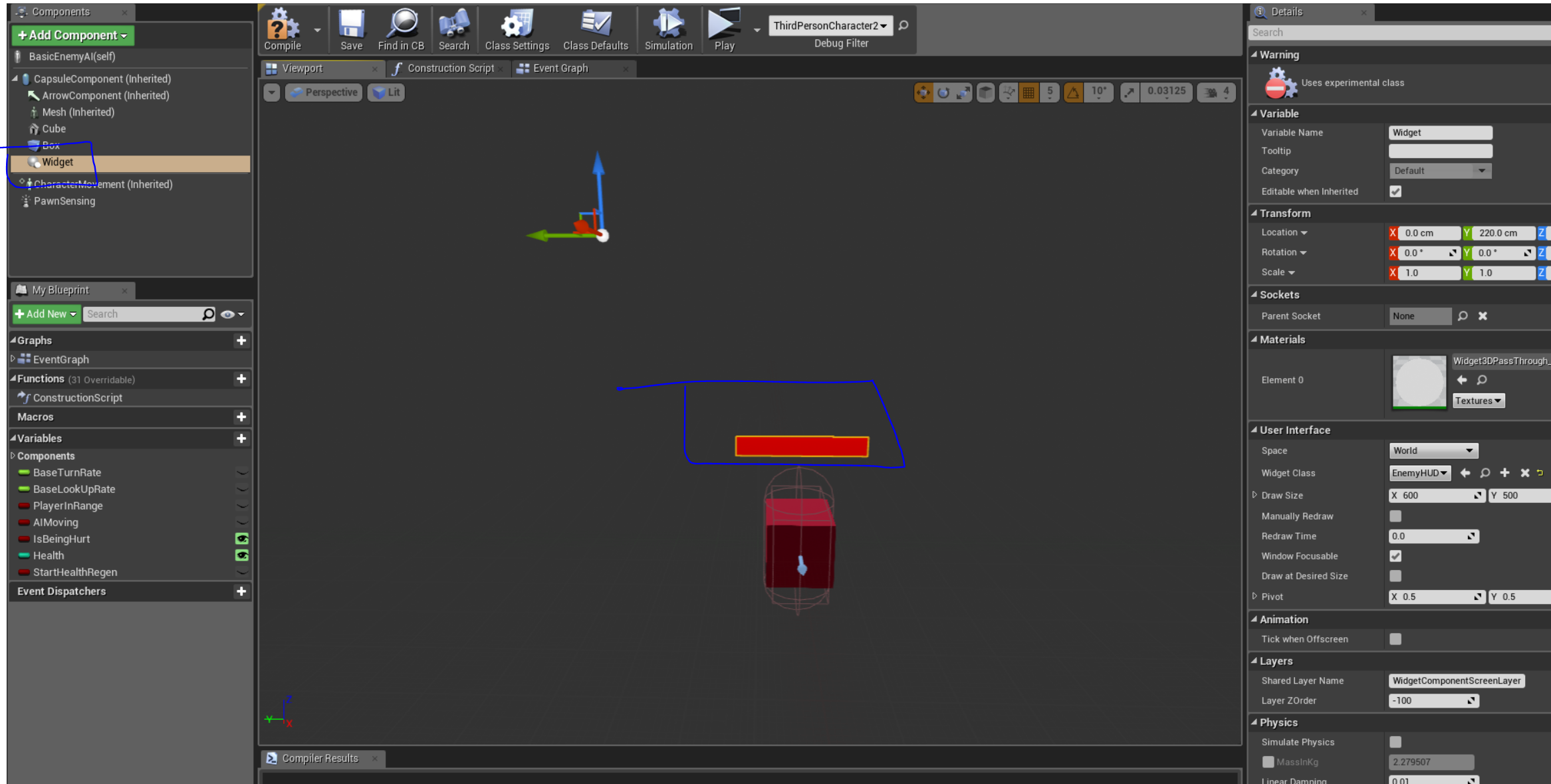Open EnemyHUD Widget Class dropdown
1551x784 pixels.
click(x=1419, y=473)
